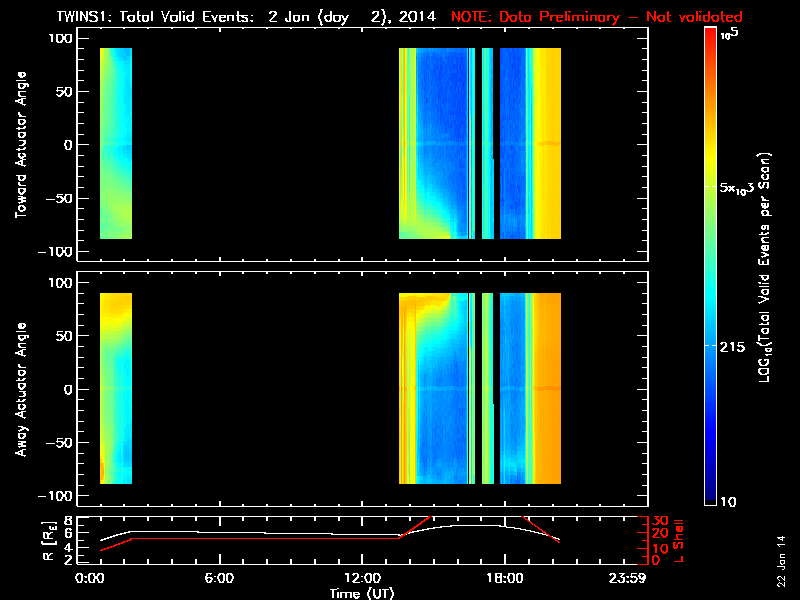Click the 18:00 time axis tick label

point(503,578)
